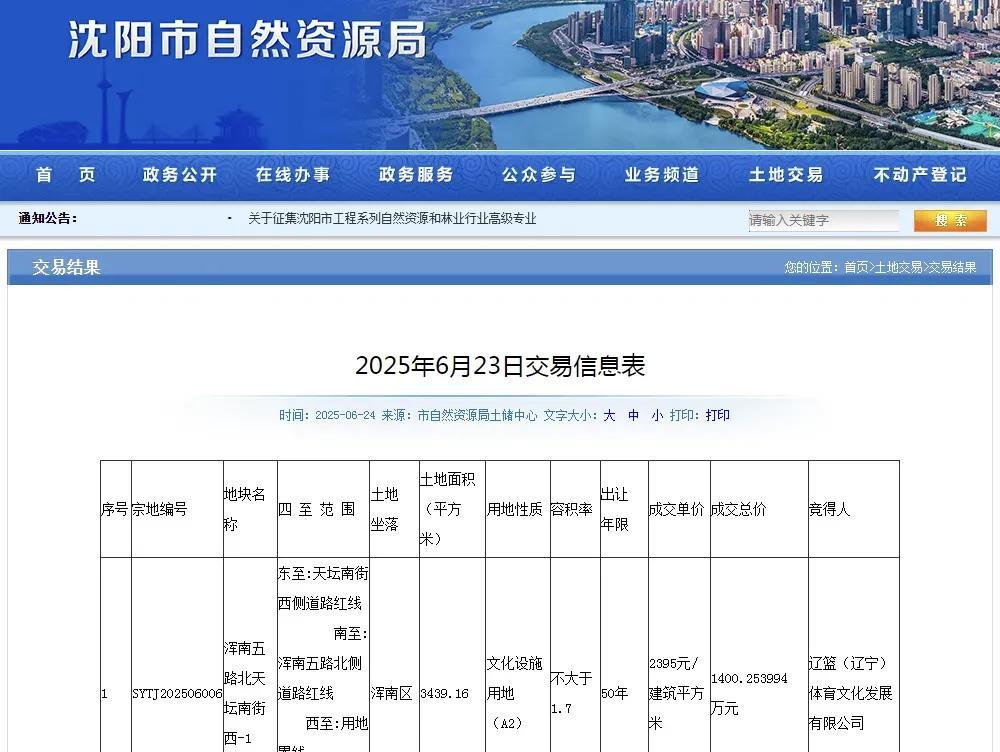Set text size to 小
The height and width of the screenshot is (752, 1000).
click(658, 415)
